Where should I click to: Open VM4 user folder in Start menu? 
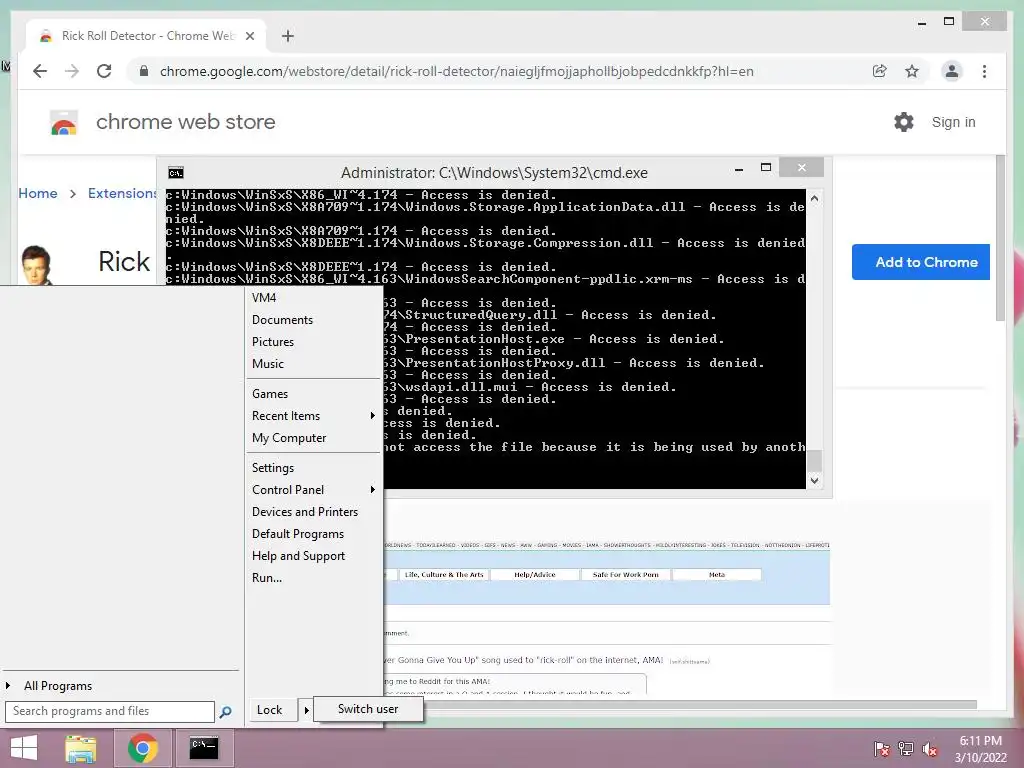point(264,298)
